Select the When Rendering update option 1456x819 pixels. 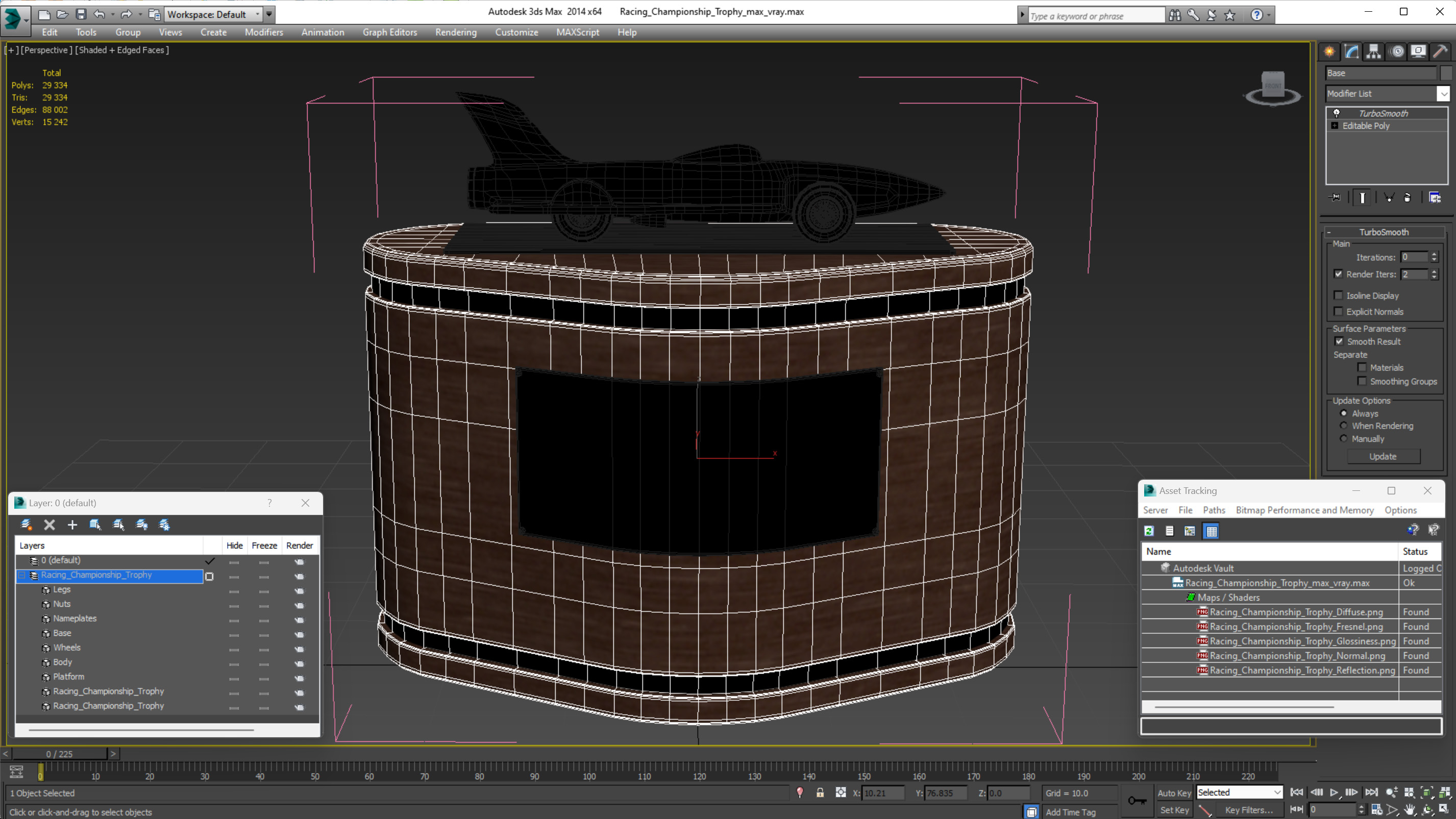coord(1344,426)
